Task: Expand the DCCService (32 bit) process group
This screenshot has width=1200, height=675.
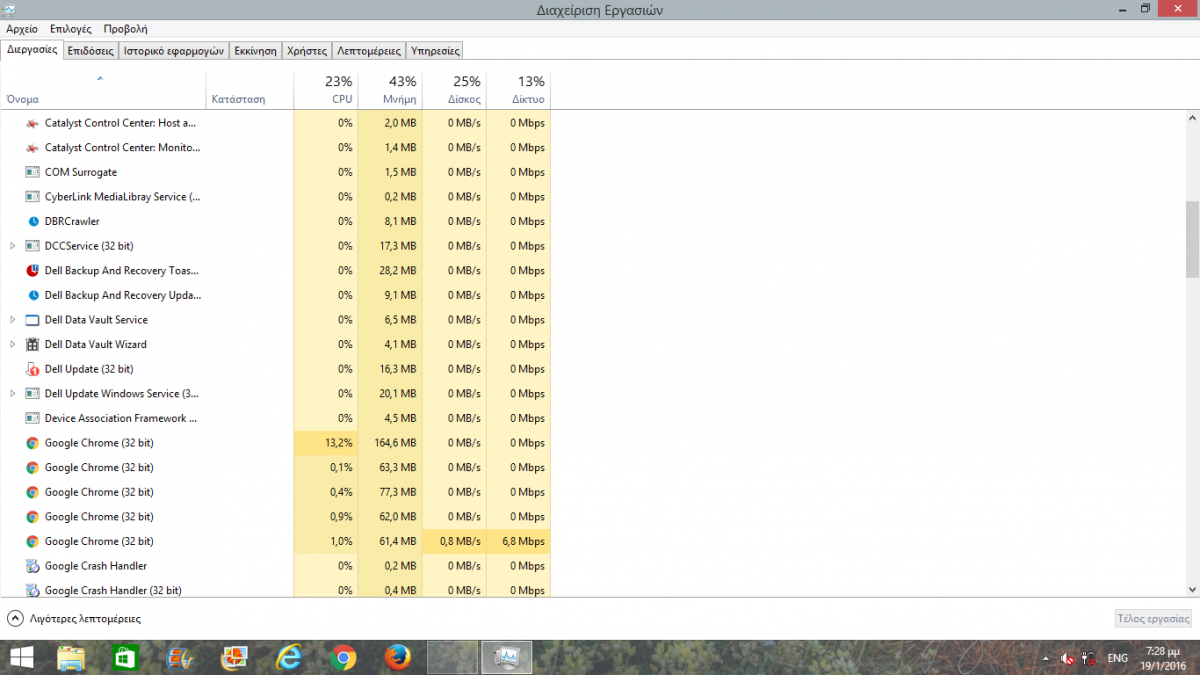Action: click(x=13, y=246)
